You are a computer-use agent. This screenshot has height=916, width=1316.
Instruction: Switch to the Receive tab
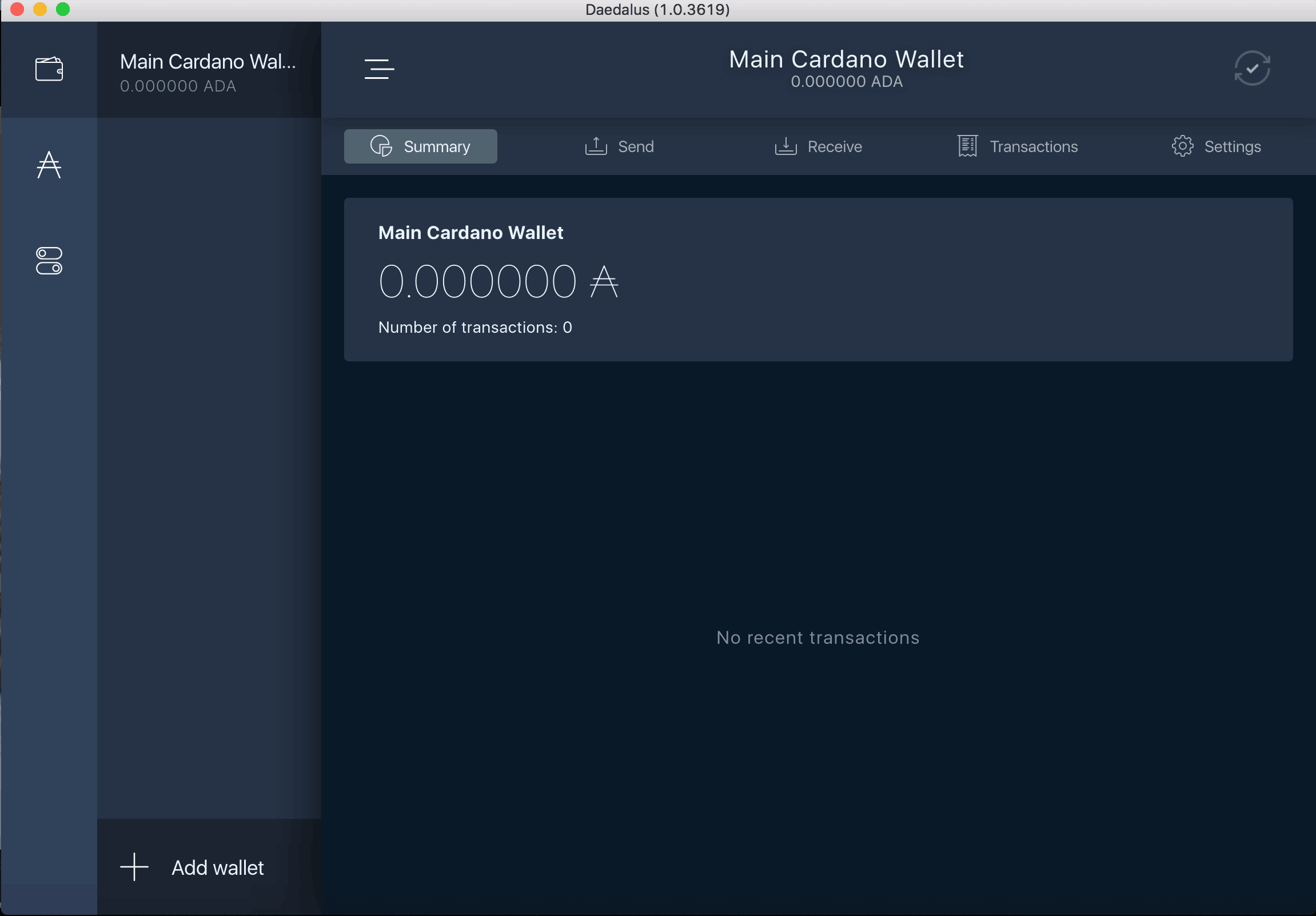[818, 146]
